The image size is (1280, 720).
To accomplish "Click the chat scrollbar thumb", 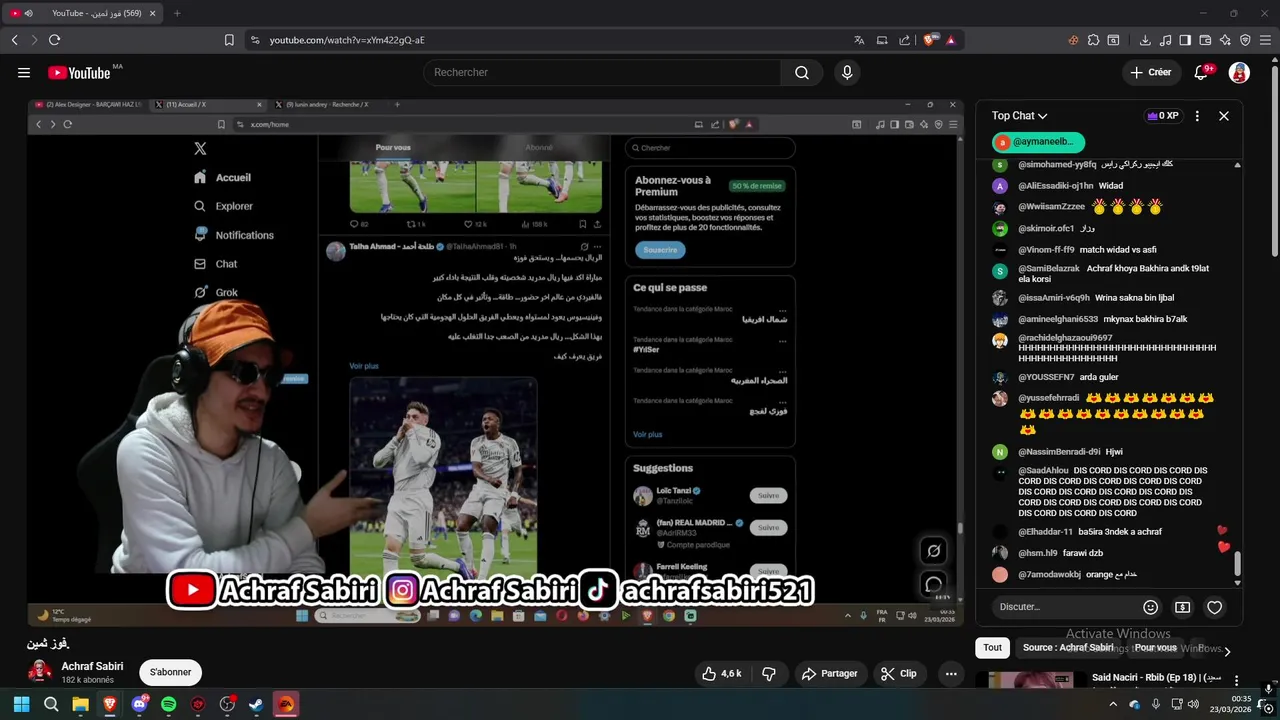I will coord(1237,564).
